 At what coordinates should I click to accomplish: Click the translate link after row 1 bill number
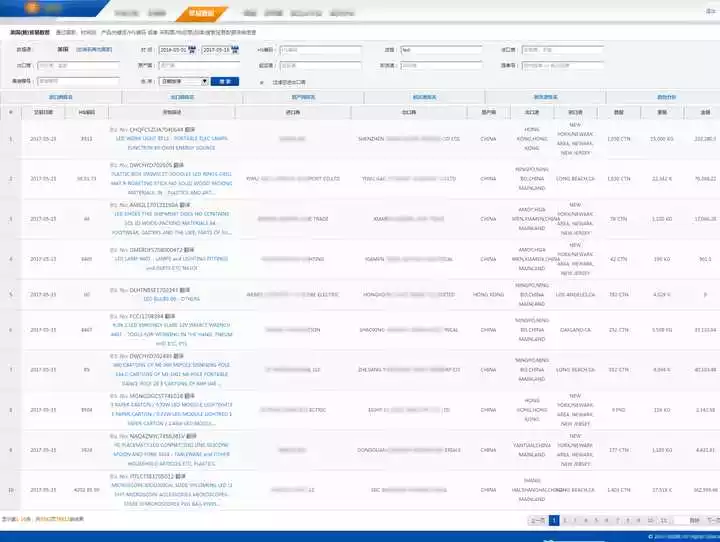click(x=190, y=130)
